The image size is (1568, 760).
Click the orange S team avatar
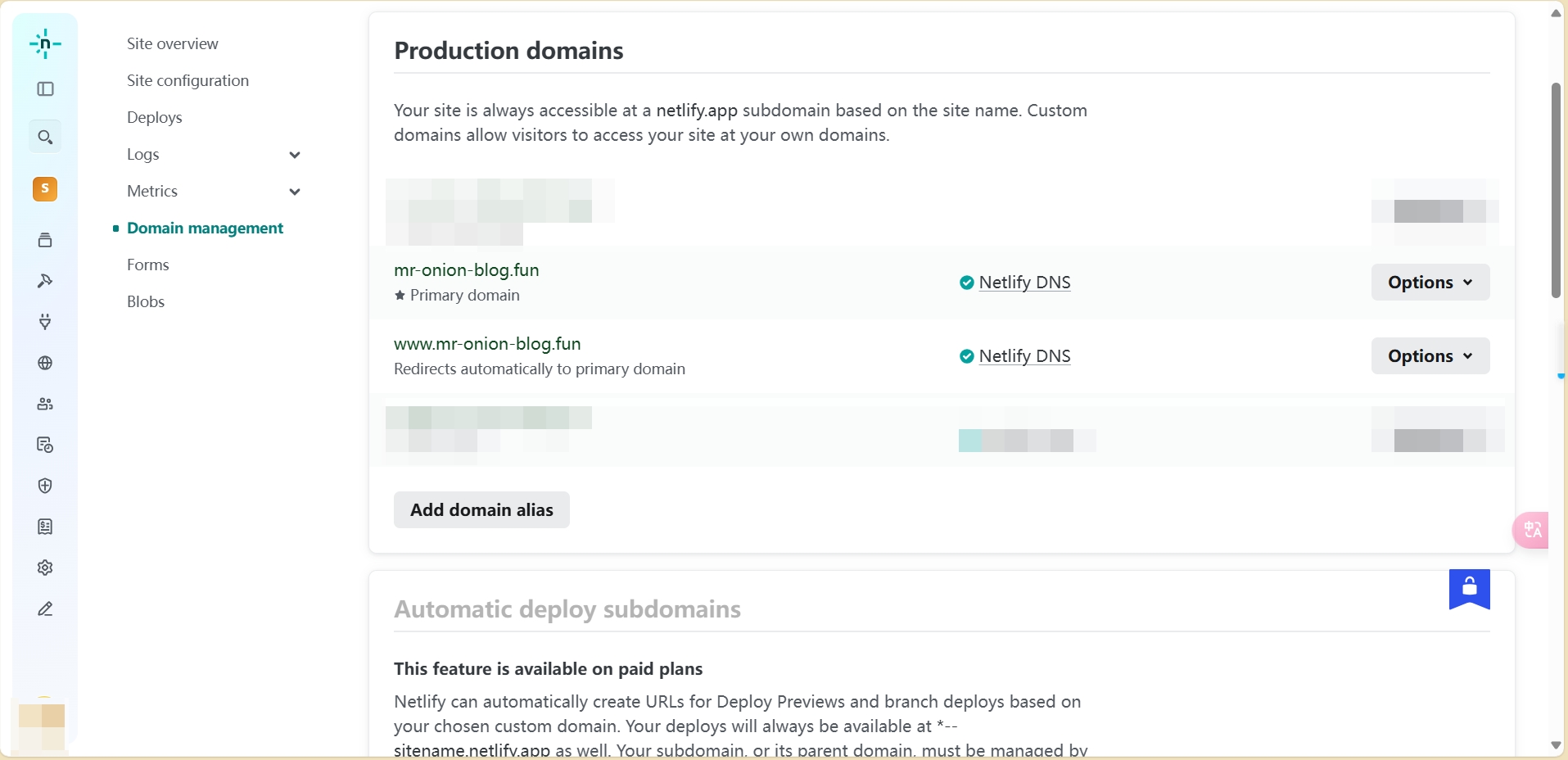(45, 189)
